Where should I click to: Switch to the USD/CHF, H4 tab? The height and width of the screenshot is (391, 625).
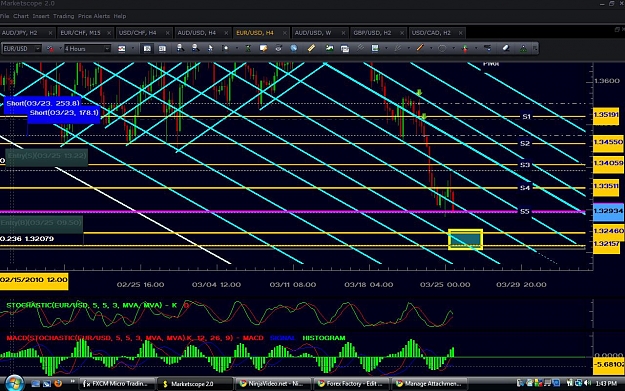pyautogui.click(x=144, y=33)
